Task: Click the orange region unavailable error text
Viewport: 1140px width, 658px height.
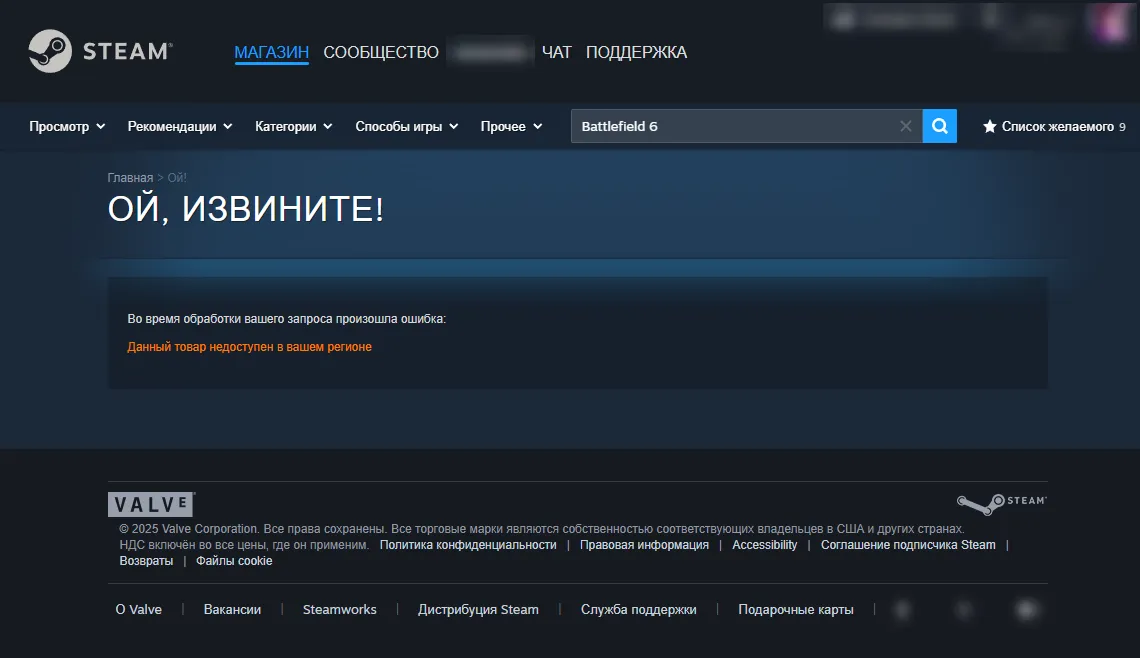Action: click(x=249, y=347)
